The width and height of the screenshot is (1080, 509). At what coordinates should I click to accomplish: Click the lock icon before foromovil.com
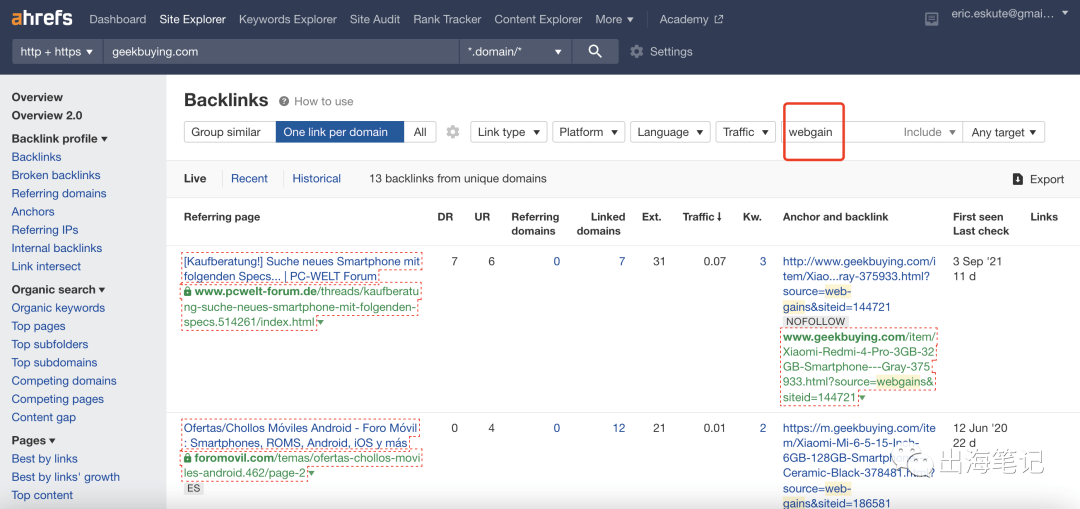coord(187,458)
